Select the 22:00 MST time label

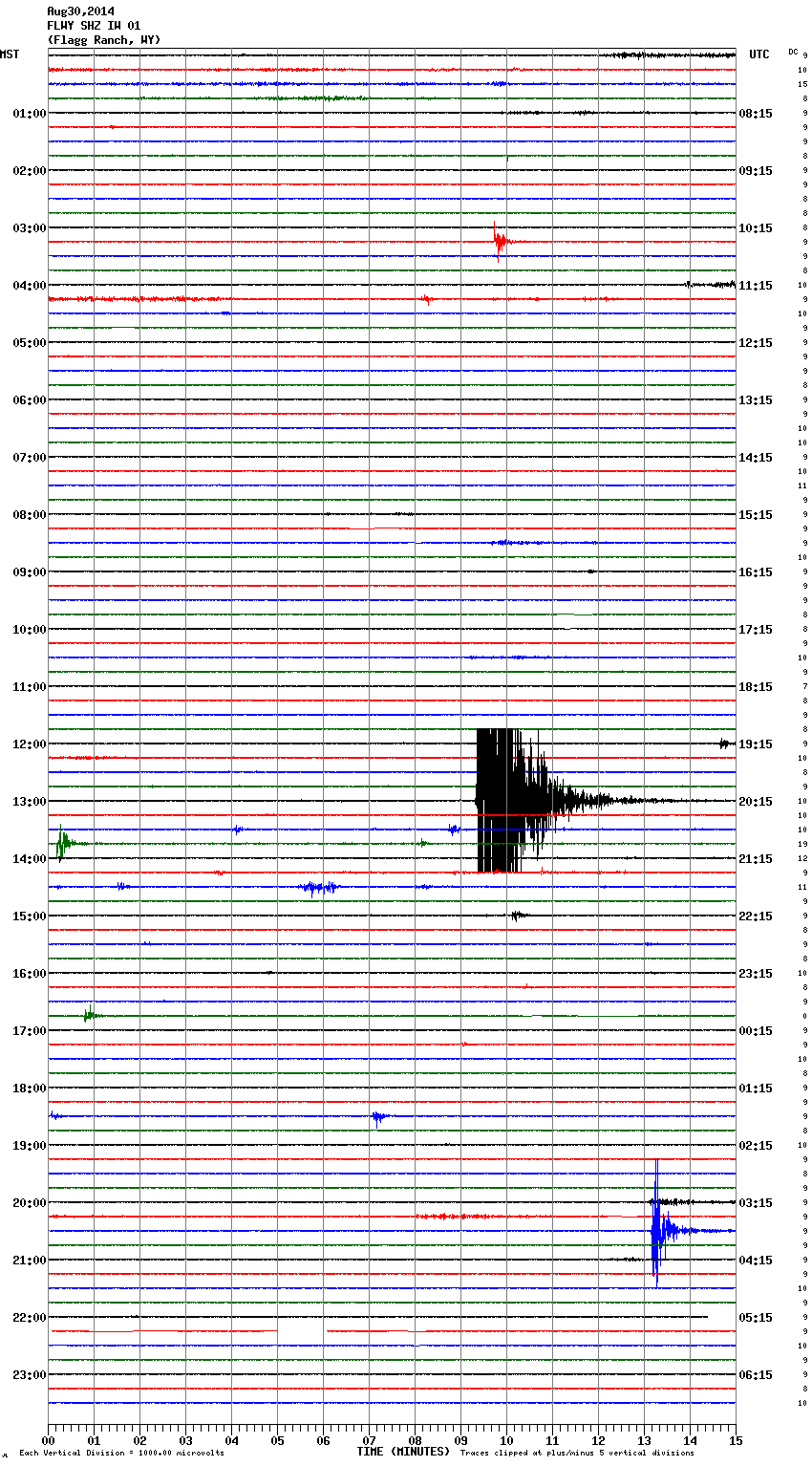click(30, 1318)
